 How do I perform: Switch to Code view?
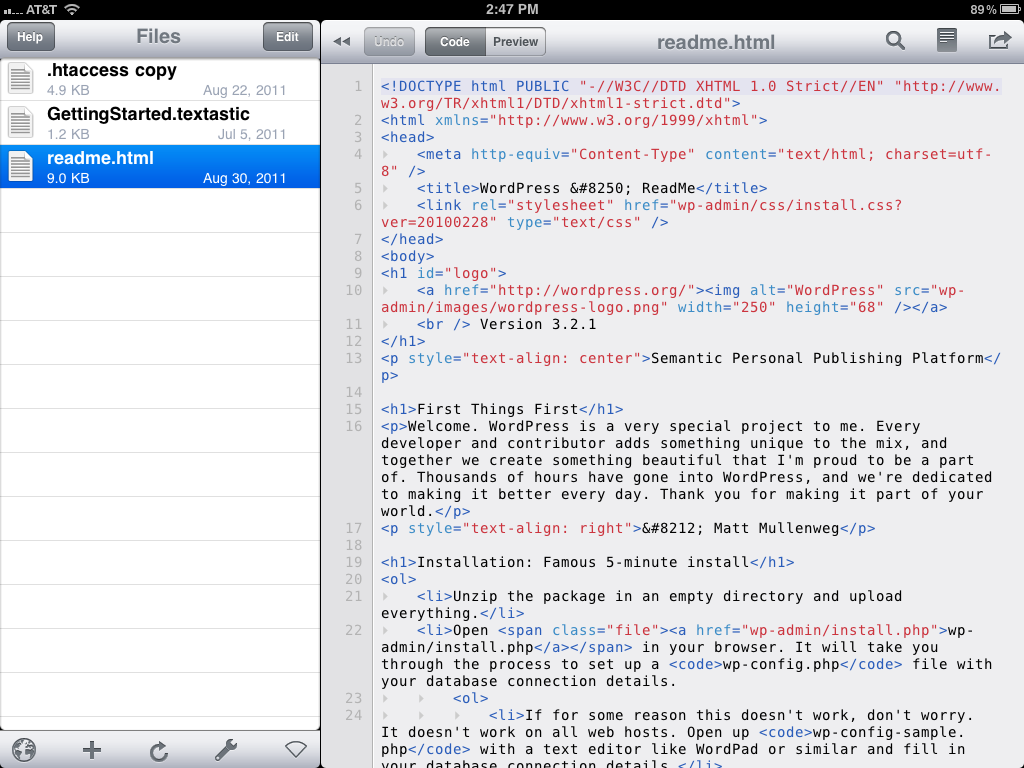(455, 42)
